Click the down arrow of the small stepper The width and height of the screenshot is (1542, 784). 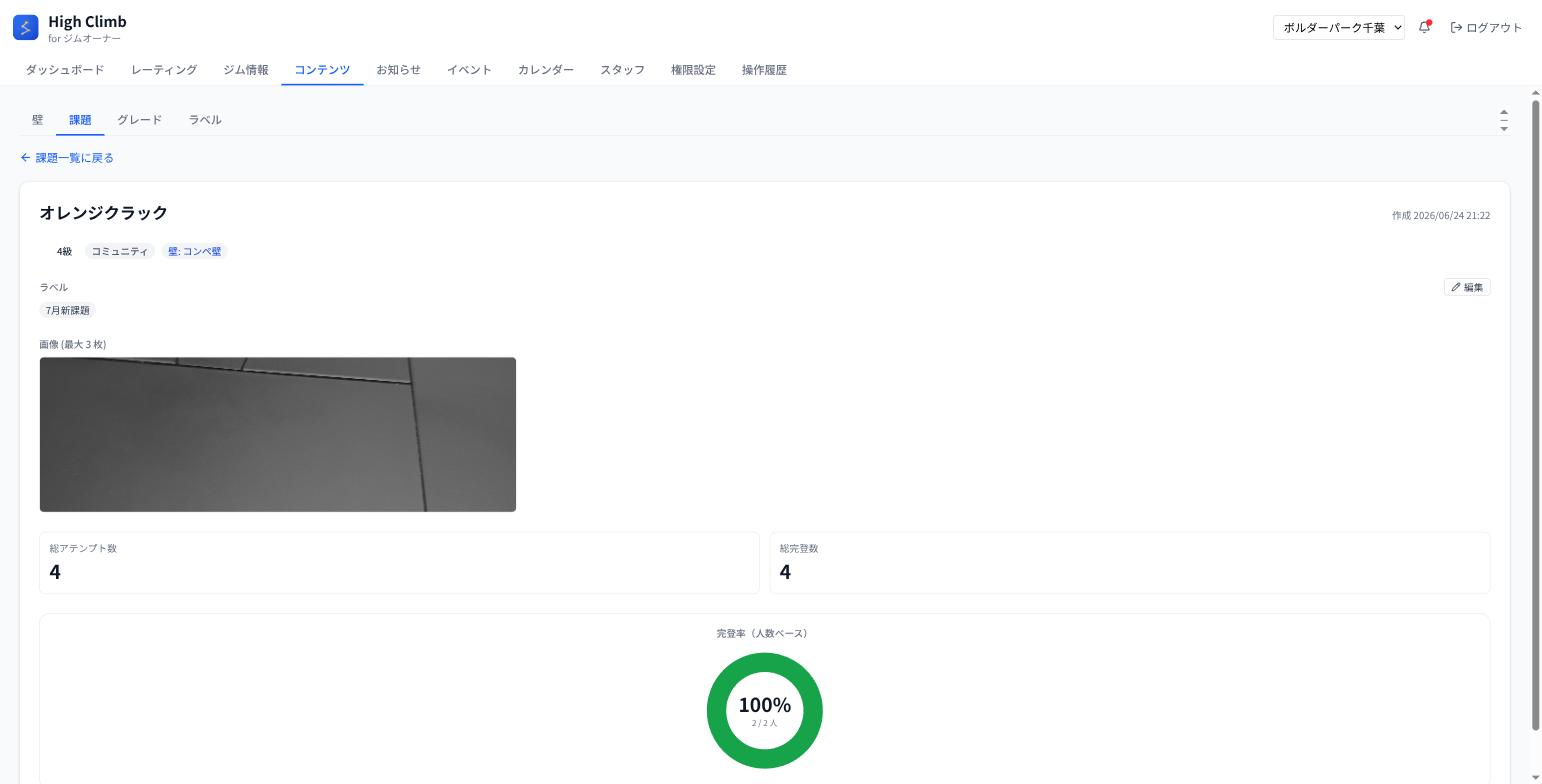(x=1503, y=128)
